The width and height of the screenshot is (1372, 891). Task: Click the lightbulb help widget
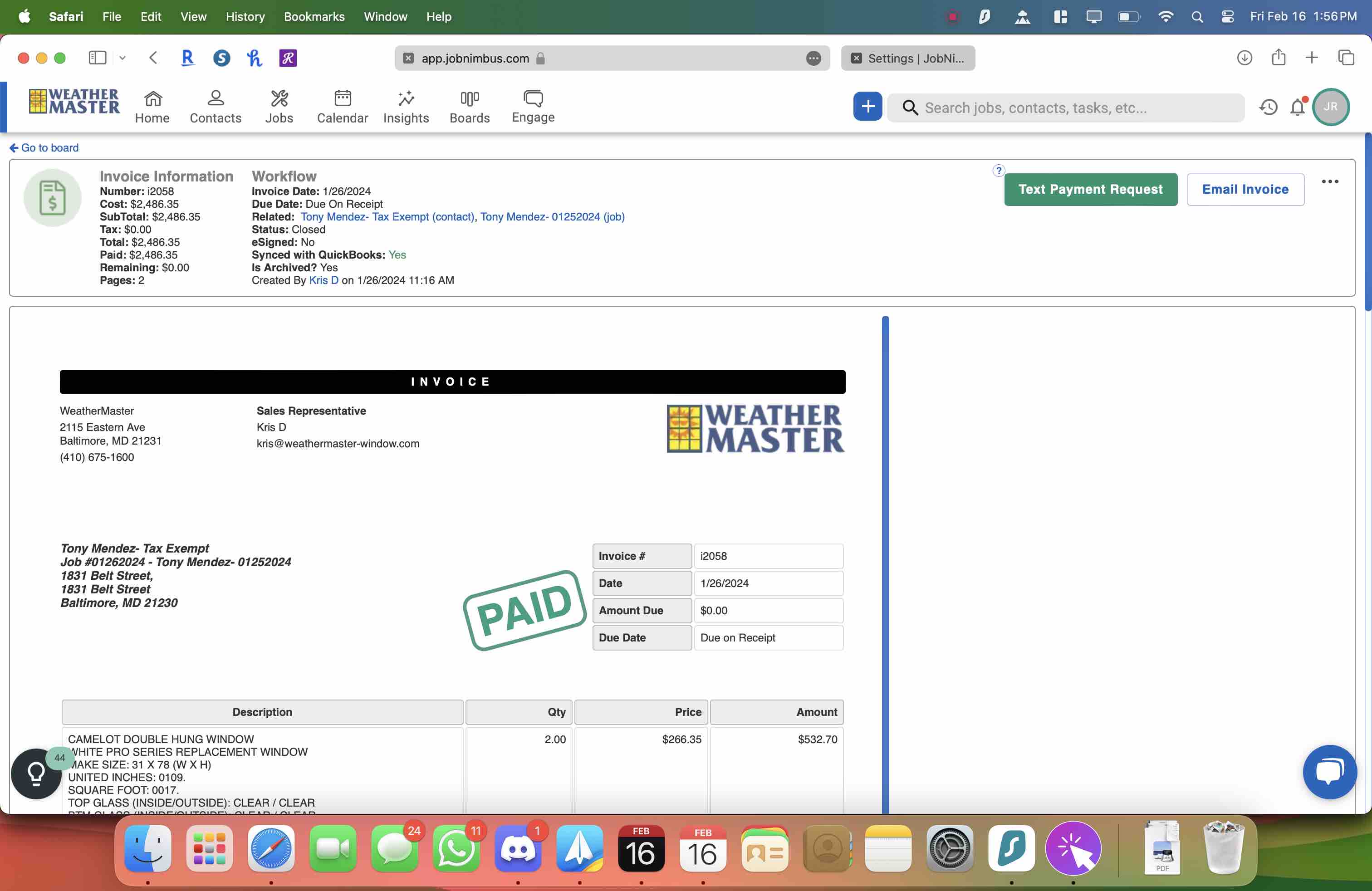36,773
